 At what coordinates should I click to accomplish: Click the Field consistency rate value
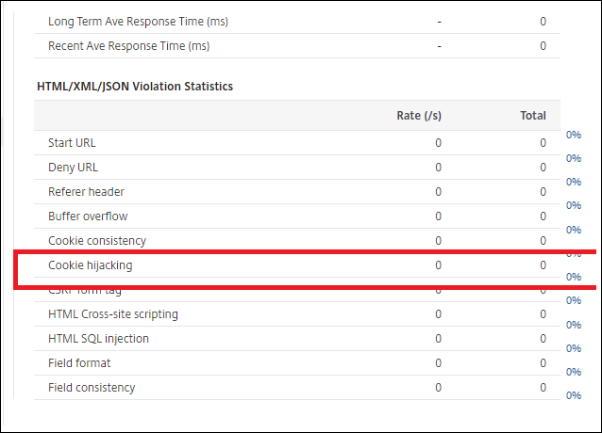(x=438, y=388)
